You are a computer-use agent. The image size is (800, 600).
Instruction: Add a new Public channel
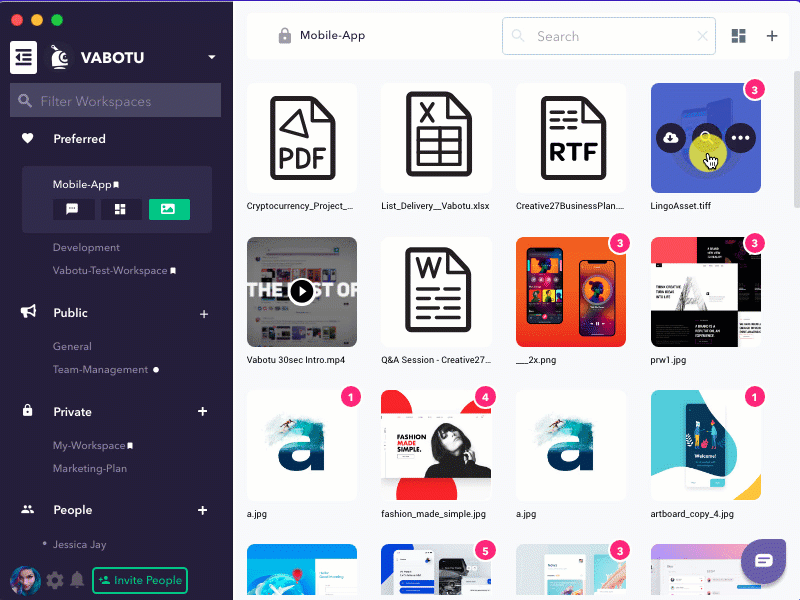[x=204, y=314]
